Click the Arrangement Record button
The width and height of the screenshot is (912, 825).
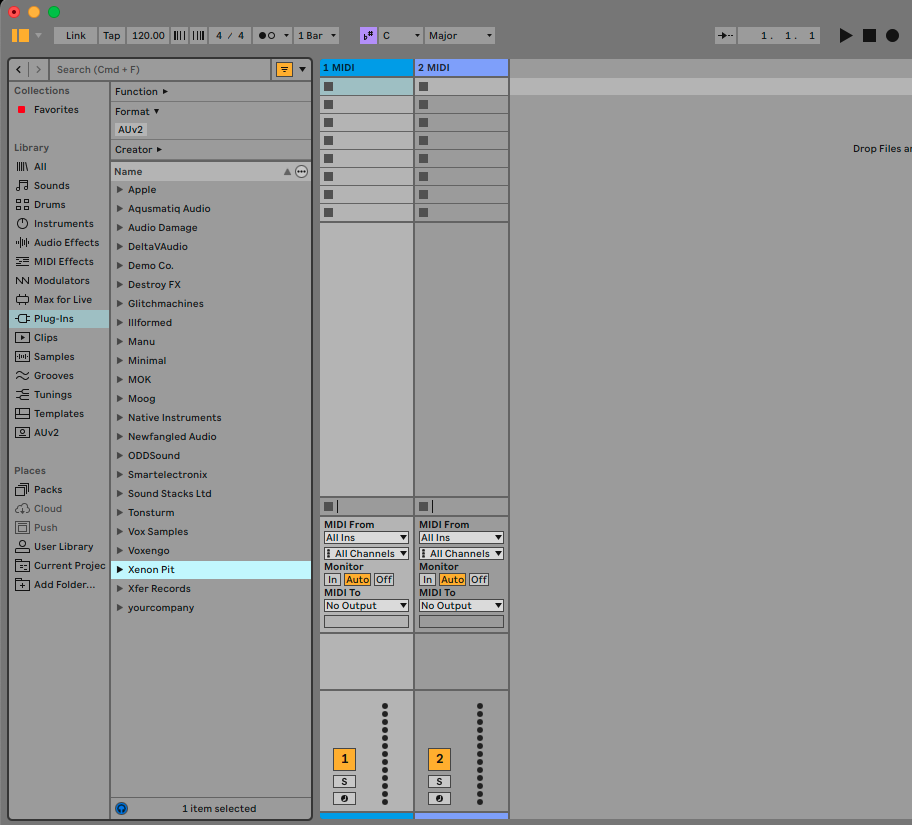[892, 35]
